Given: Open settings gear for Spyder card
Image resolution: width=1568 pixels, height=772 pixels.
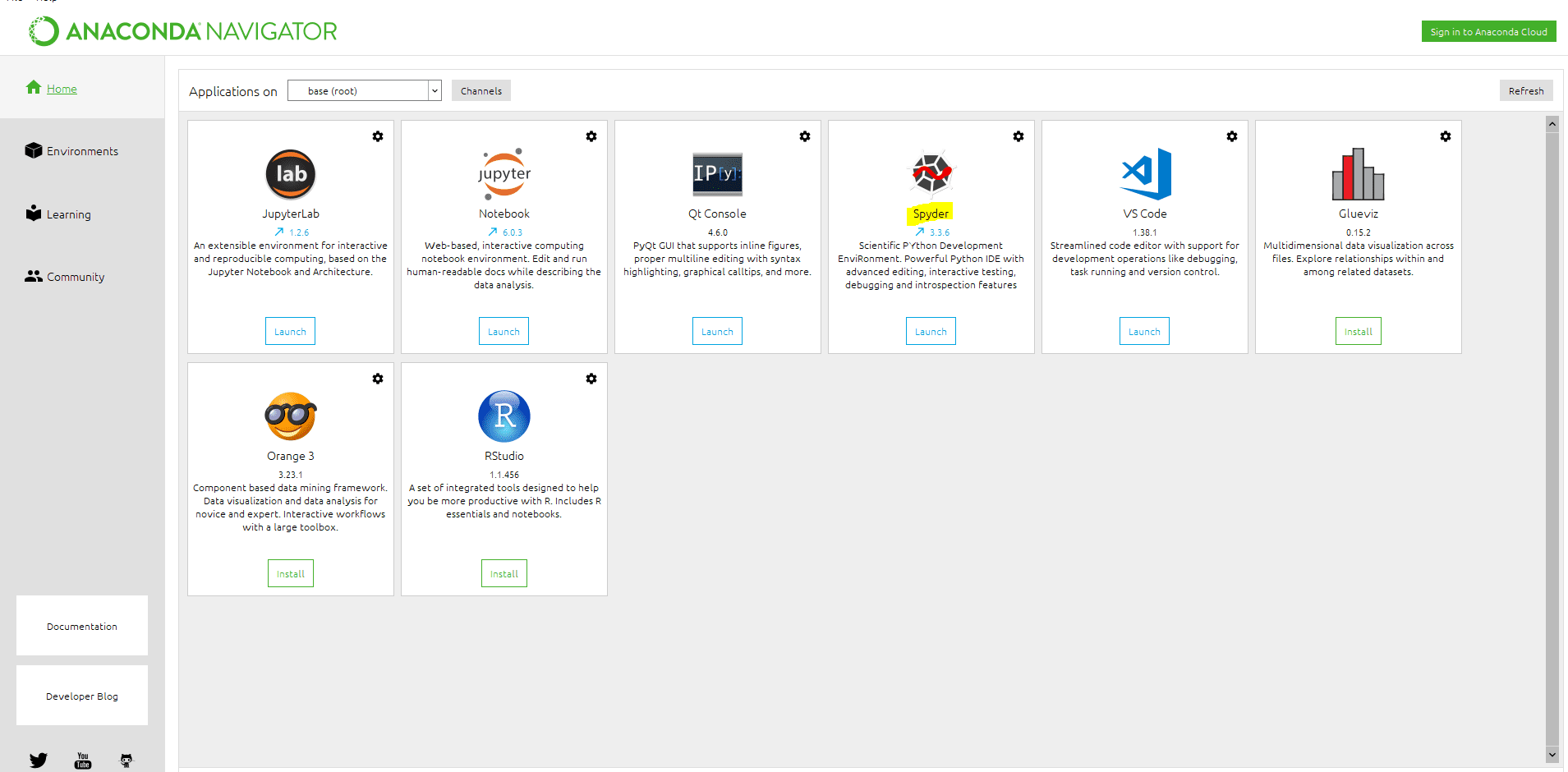Looking at the screenshot, I should (1019, 136).
